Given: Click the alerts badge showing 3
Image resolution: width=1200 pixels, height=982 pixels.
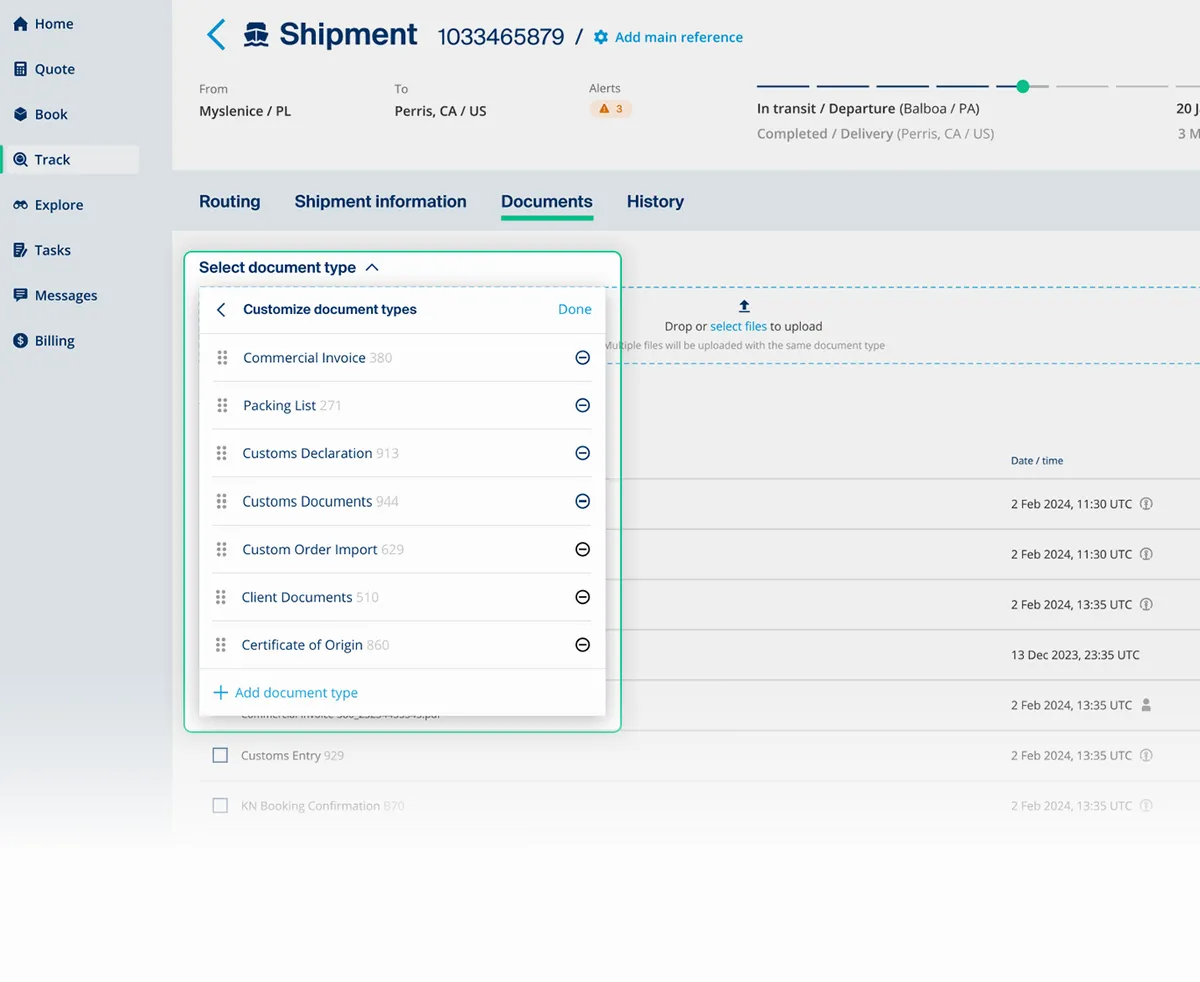Looking at the screenshot, I should 610,108.
